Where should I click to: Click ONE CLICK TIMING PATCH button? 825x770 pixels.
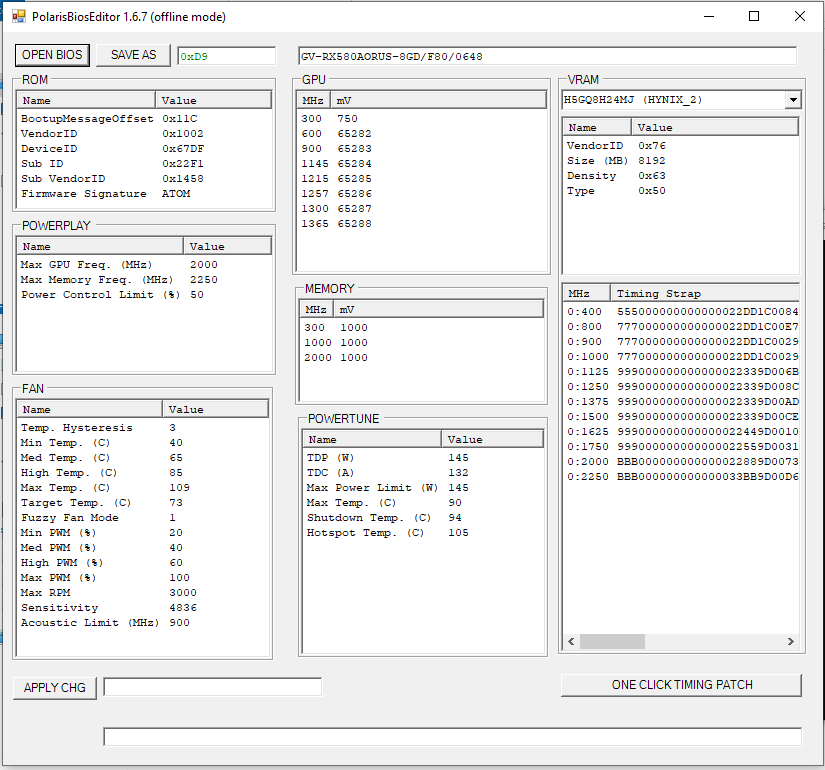point(681,685)
